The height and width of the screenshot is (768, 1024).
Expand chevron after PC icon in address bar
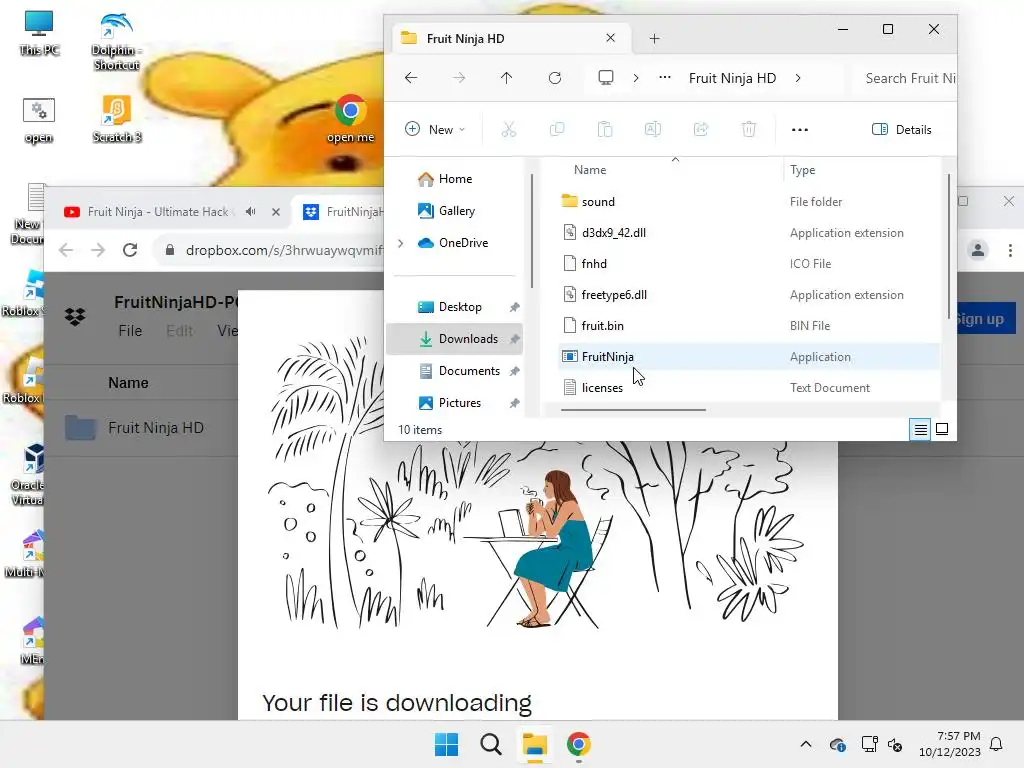[x=635, y=78]
